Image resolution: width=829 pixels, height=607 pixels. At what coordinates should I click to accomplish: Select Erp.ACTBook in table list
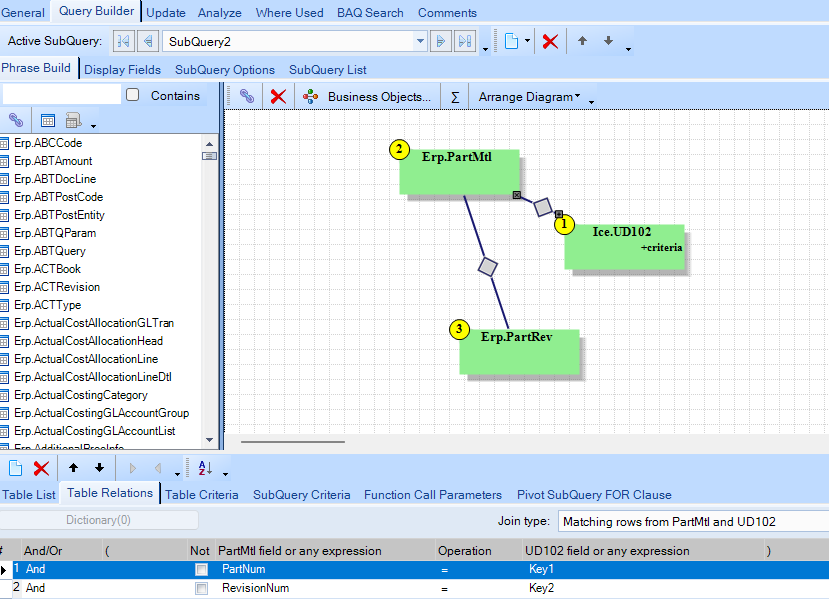pos(48,269)
